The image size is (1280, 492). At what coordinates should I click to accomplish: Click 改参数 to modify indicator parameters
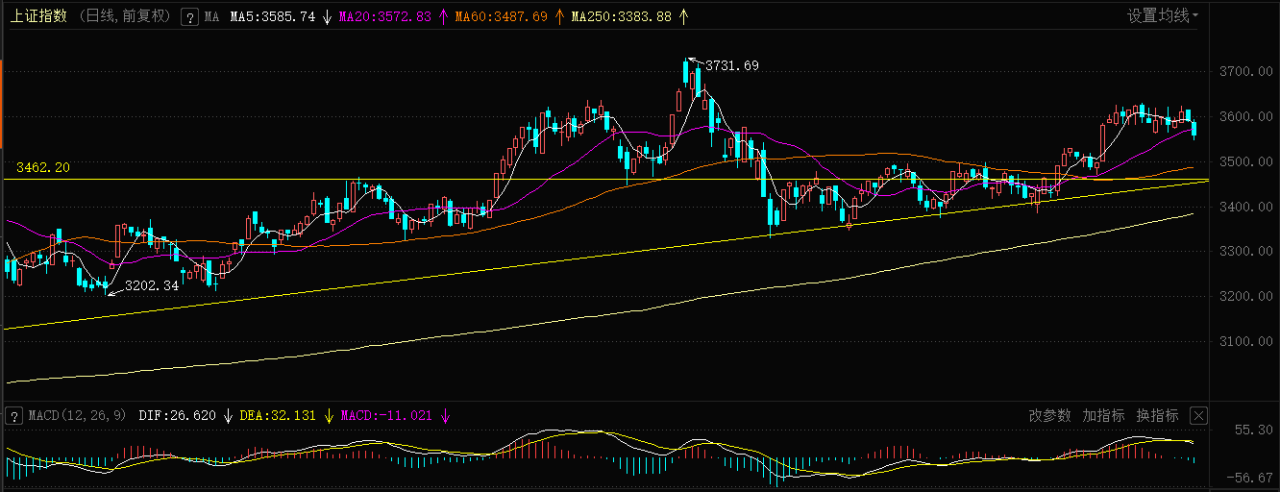pos(1050,415)
